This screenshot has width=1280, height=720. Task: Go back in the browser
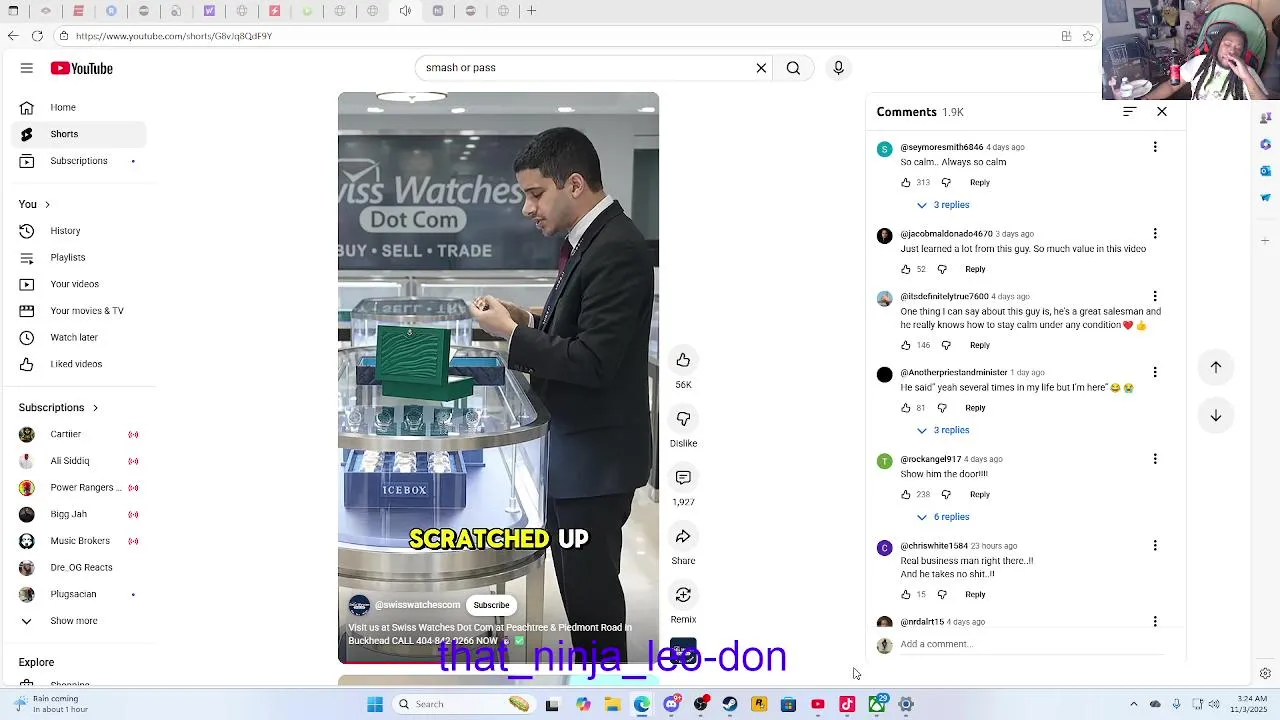tap(12, 36)
